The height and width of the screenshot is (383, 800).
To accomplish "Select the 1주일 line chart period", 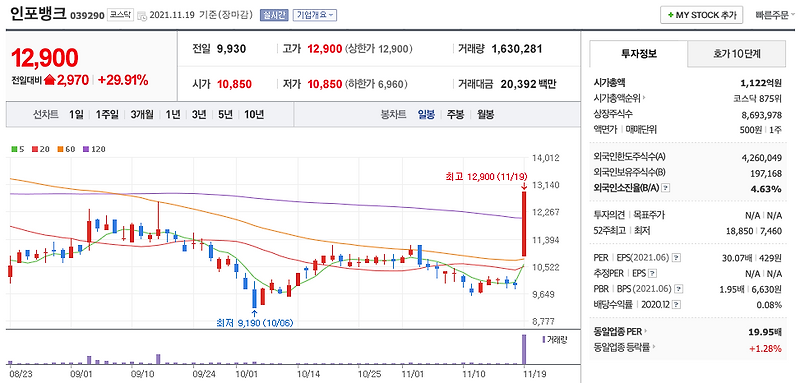I will (107, 114).
